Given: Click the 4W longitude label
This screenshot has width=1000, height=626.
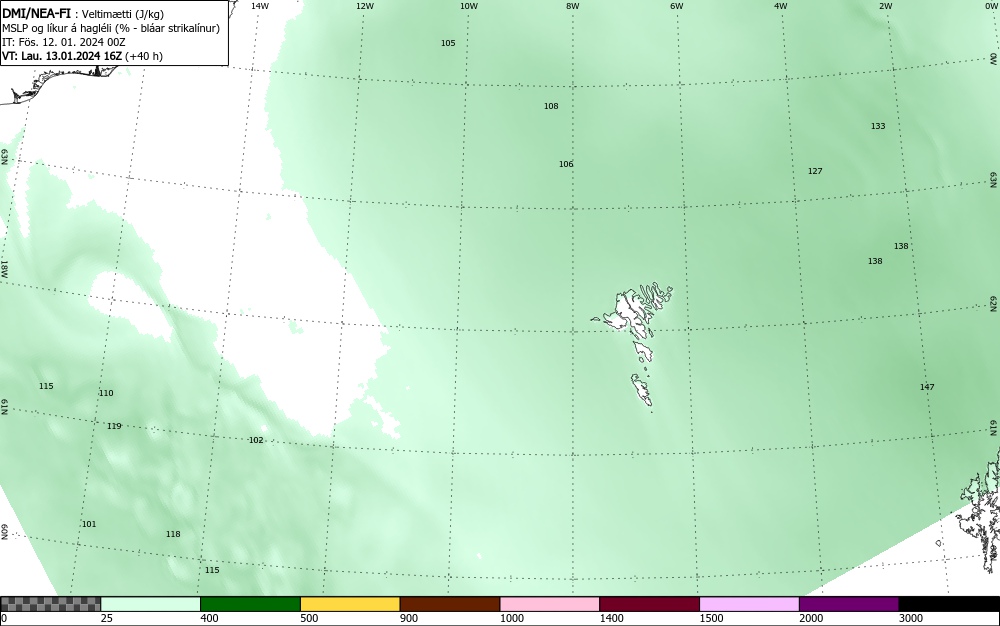Looking at the screenshot, I should click(781, 6).
